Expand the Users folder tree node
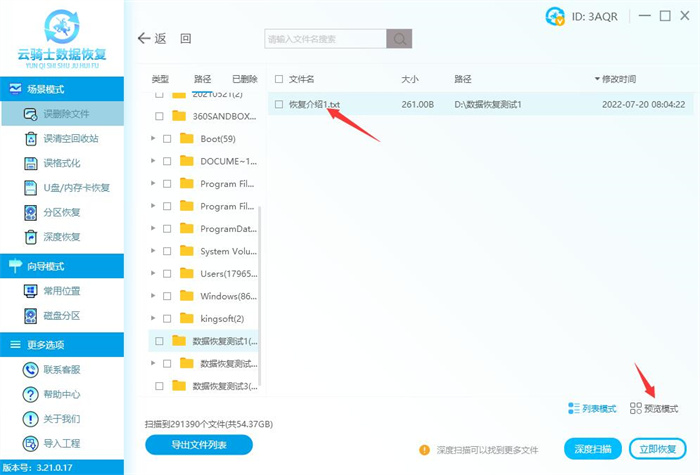700x475 pixels. coord(153,274)
